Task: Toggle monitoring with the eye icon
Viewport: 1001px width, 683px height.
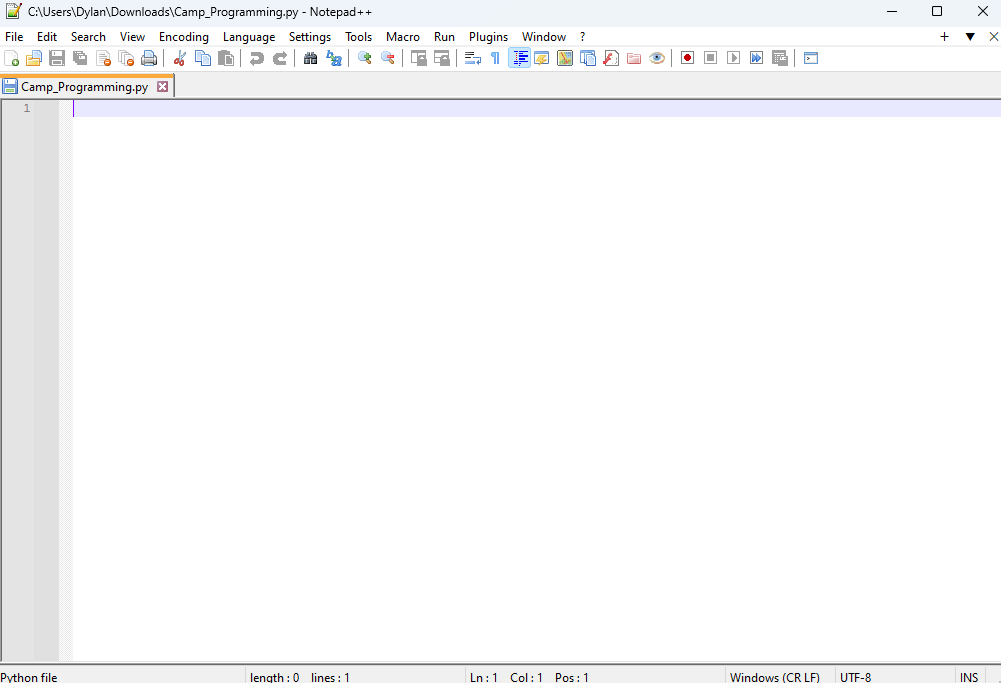Action: click(657, 58)
